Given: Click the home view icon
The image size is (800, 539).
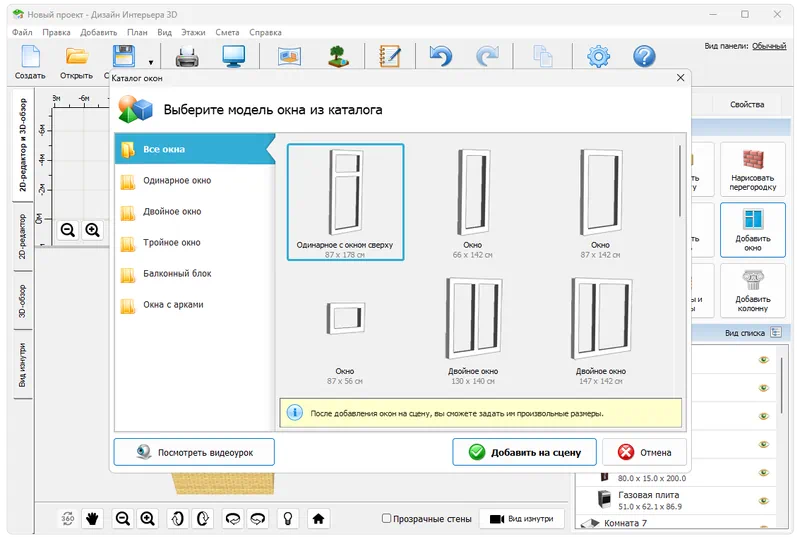Looking at the screenshot, I should (318, 518).
